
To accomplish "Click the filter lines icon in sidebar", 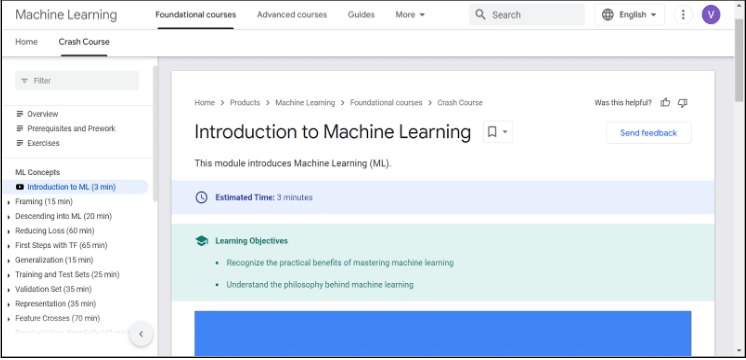I will [x=25, y=81].
